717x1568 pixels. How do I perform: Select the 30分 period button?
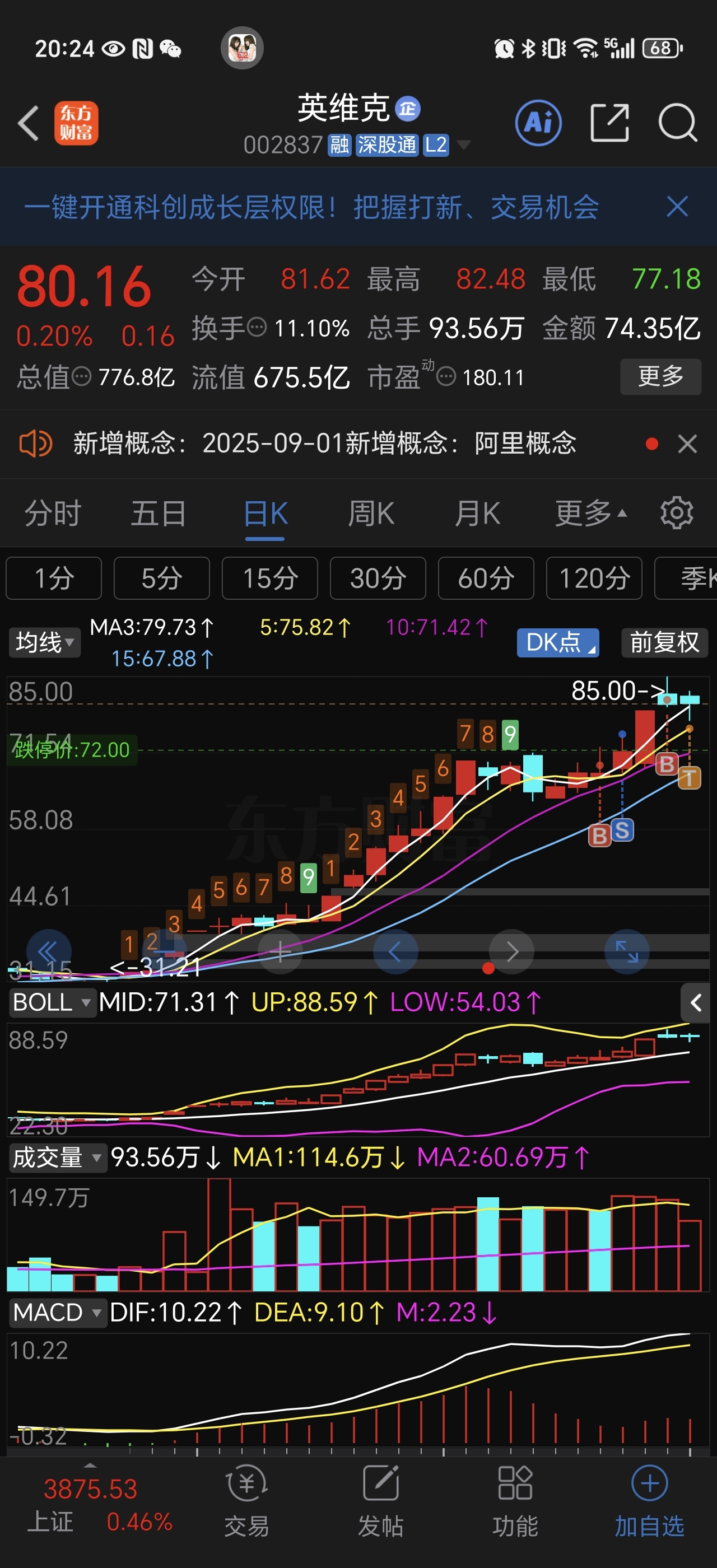378,578
